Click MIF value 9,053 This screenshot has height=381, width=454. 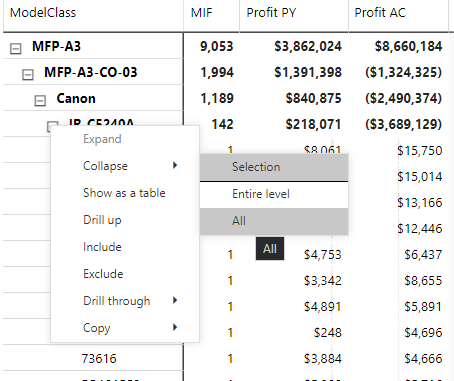[x=217, y=46]
